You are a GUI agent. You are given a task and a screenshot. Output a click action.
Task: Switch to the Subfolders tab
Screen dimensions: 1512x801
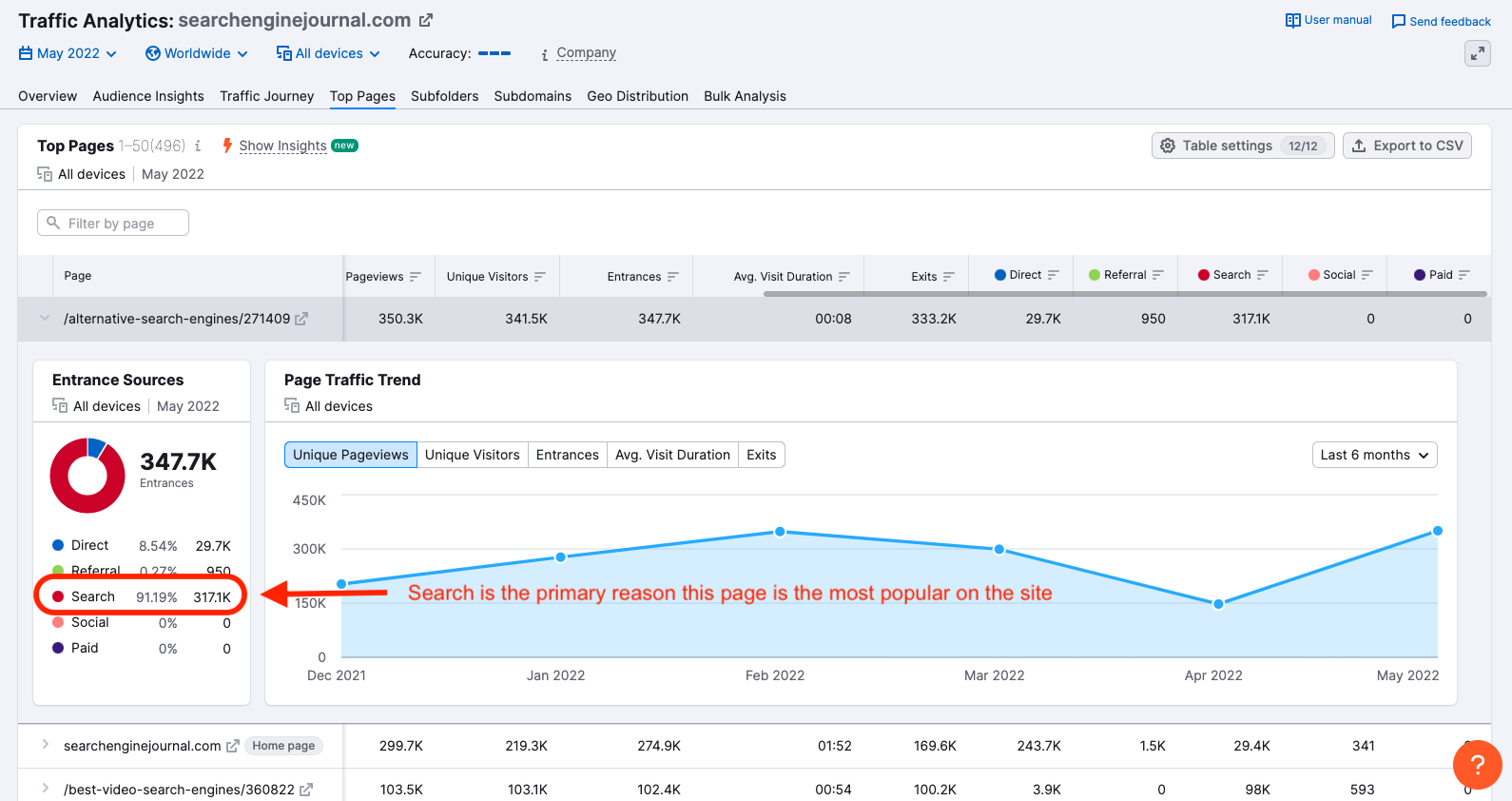click(x=444, y=96)
